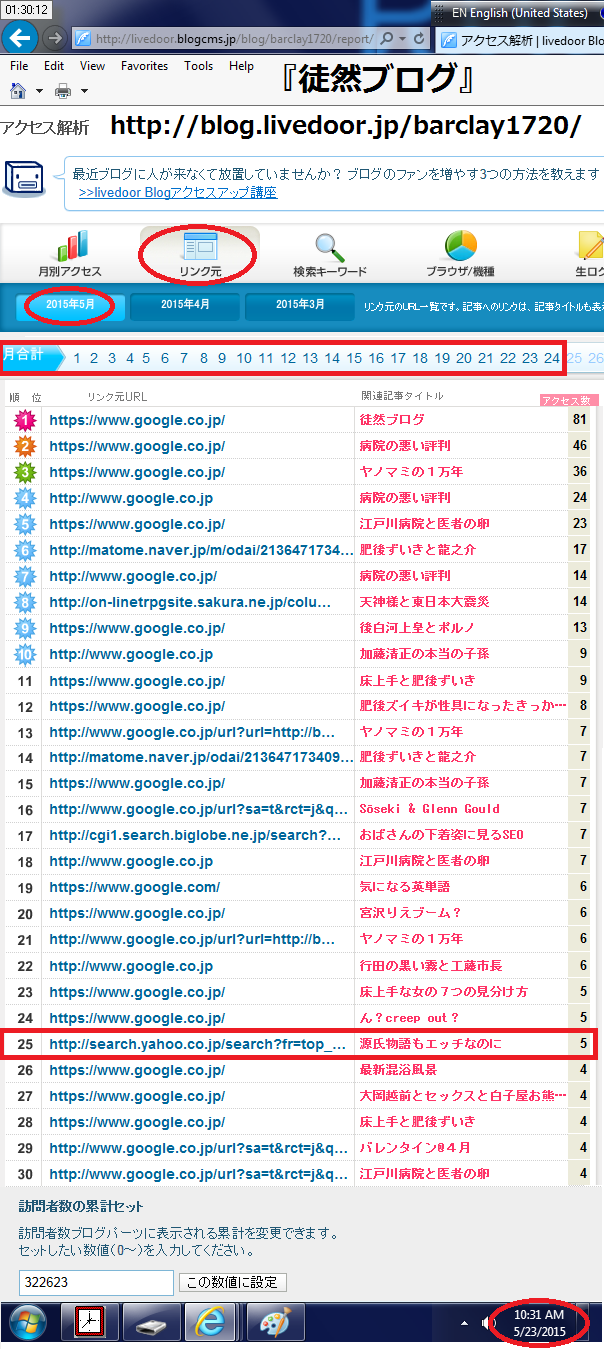Click the Windows Start button

(28, 1323)
